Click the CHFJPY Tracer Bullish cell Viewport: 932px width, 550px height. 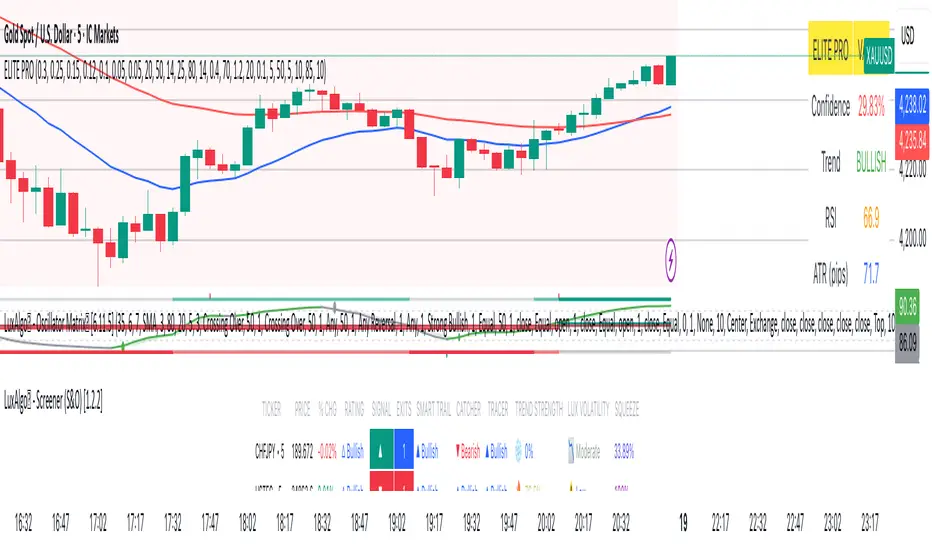coord(497,451)
